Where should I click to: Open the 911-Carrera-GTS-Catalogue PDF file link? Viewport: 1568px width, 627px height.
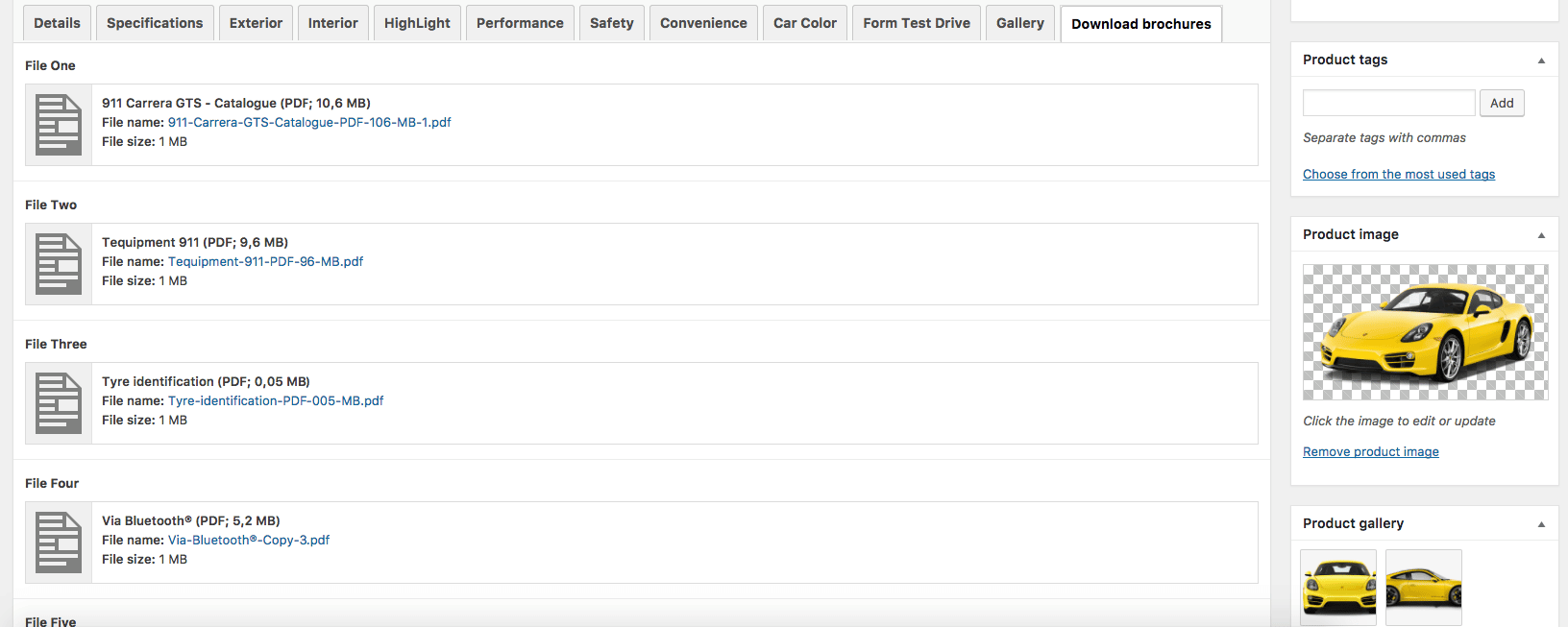(309, 123)
